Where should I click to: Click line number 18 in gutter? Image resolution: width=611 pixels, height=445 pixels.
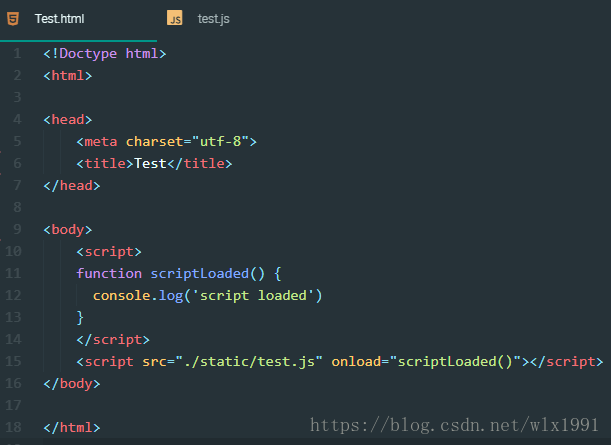pos(13,427)
